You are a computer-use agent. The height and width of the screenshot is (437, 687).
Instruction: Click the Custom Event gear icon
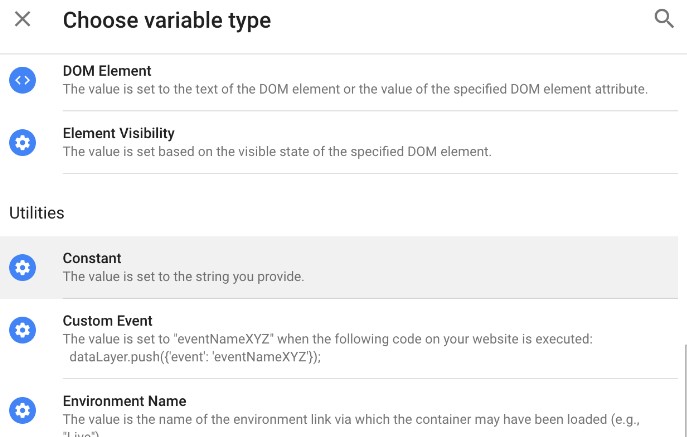coord(22,330)
